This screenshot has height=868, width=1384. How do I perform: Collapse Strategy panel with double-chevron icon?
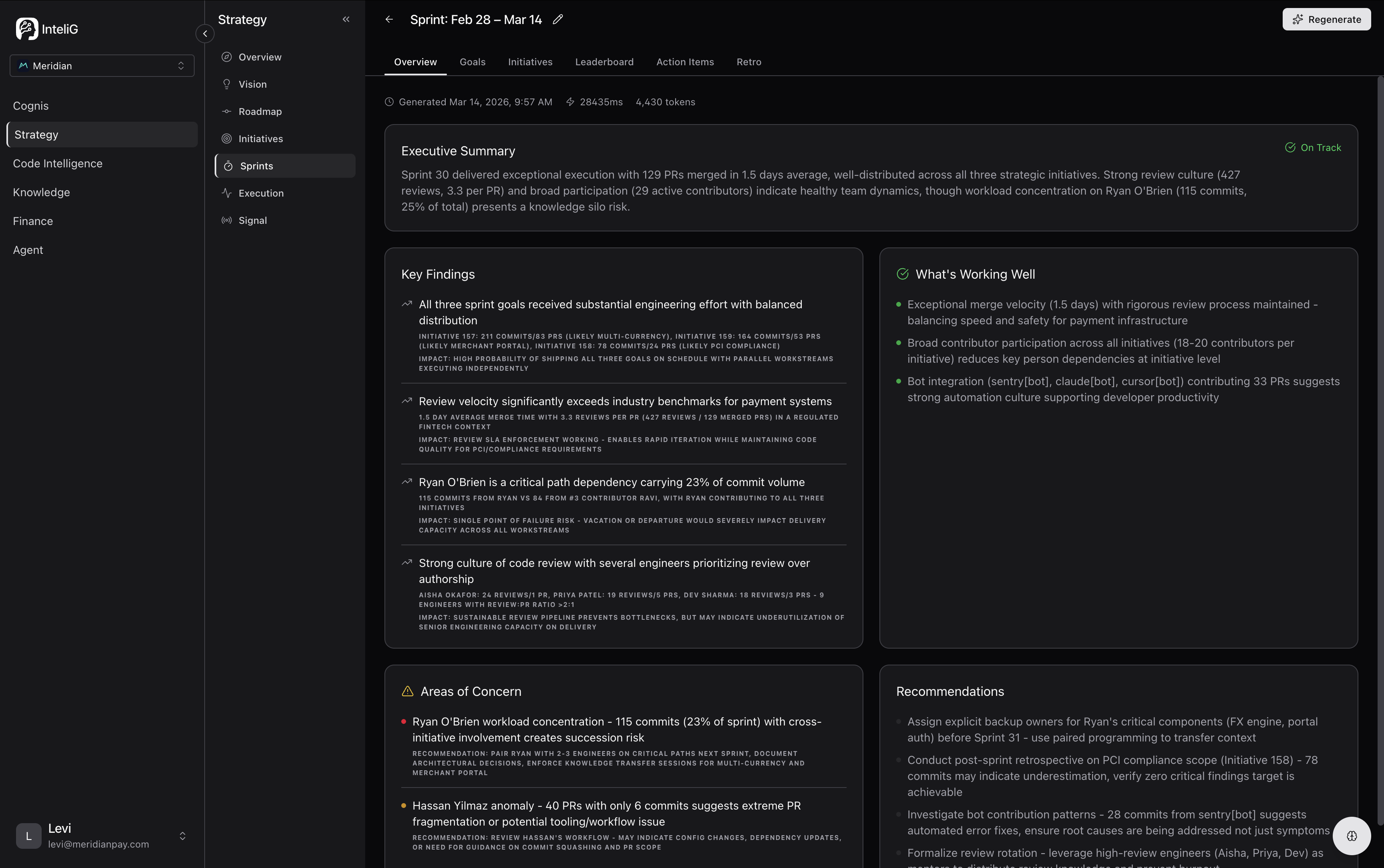pyautogui.click(x=346, y=20)
